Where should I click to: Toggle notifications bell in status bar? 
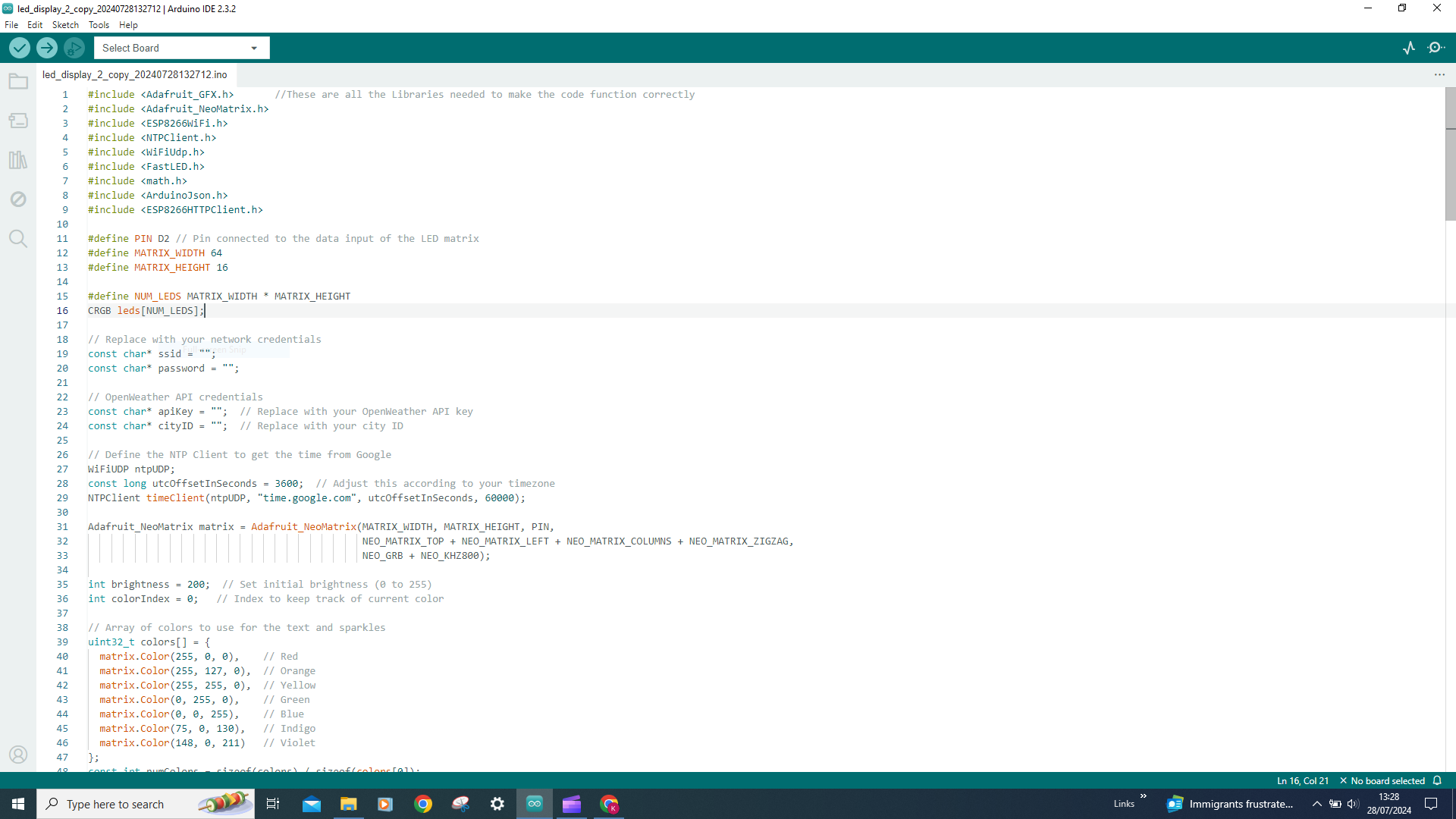(1437, 781)
